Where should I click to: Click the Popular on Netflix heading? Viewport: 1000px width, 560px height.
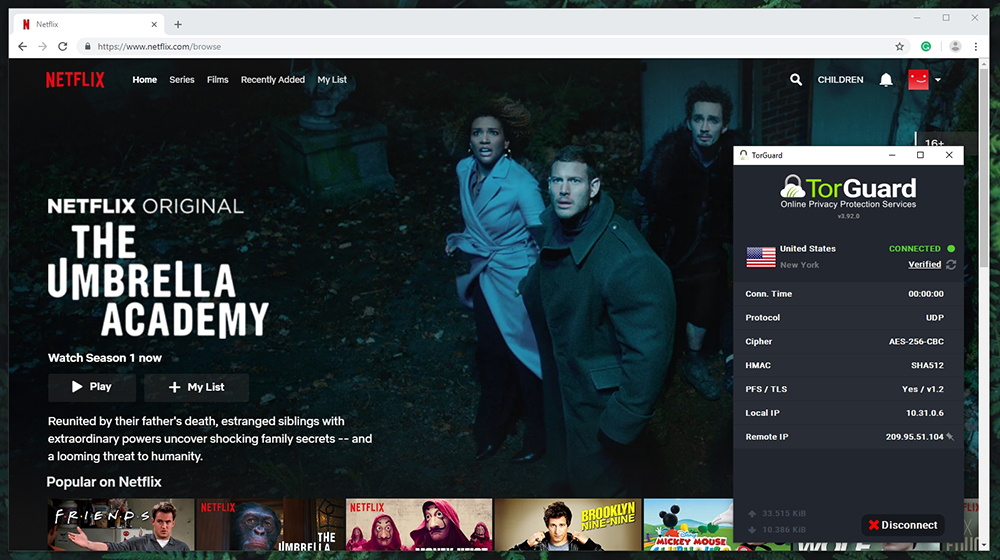pos(104,482)
